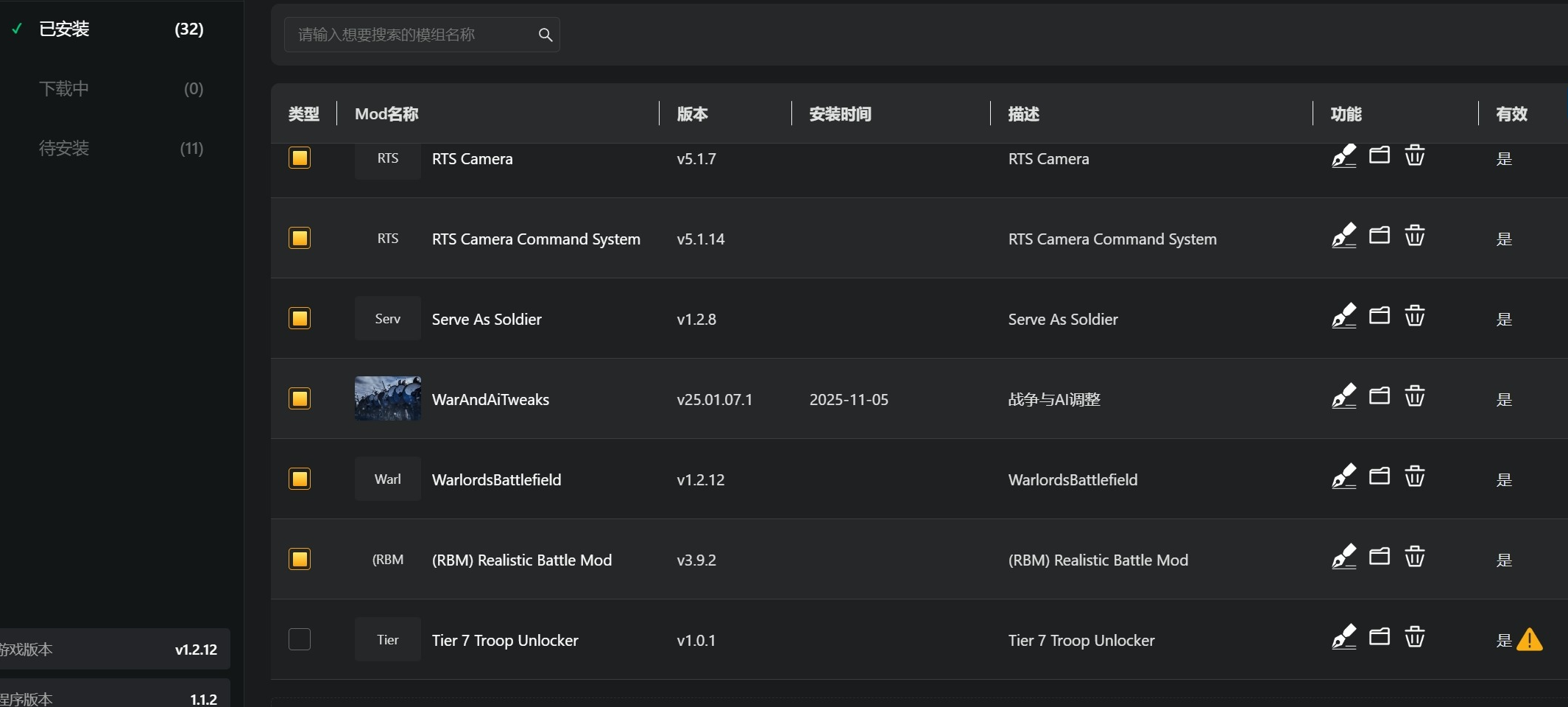The height and width of the screenshot is (707, 1568).
Task: Click the 版本 version column header
Action: [x=692, y=114]
